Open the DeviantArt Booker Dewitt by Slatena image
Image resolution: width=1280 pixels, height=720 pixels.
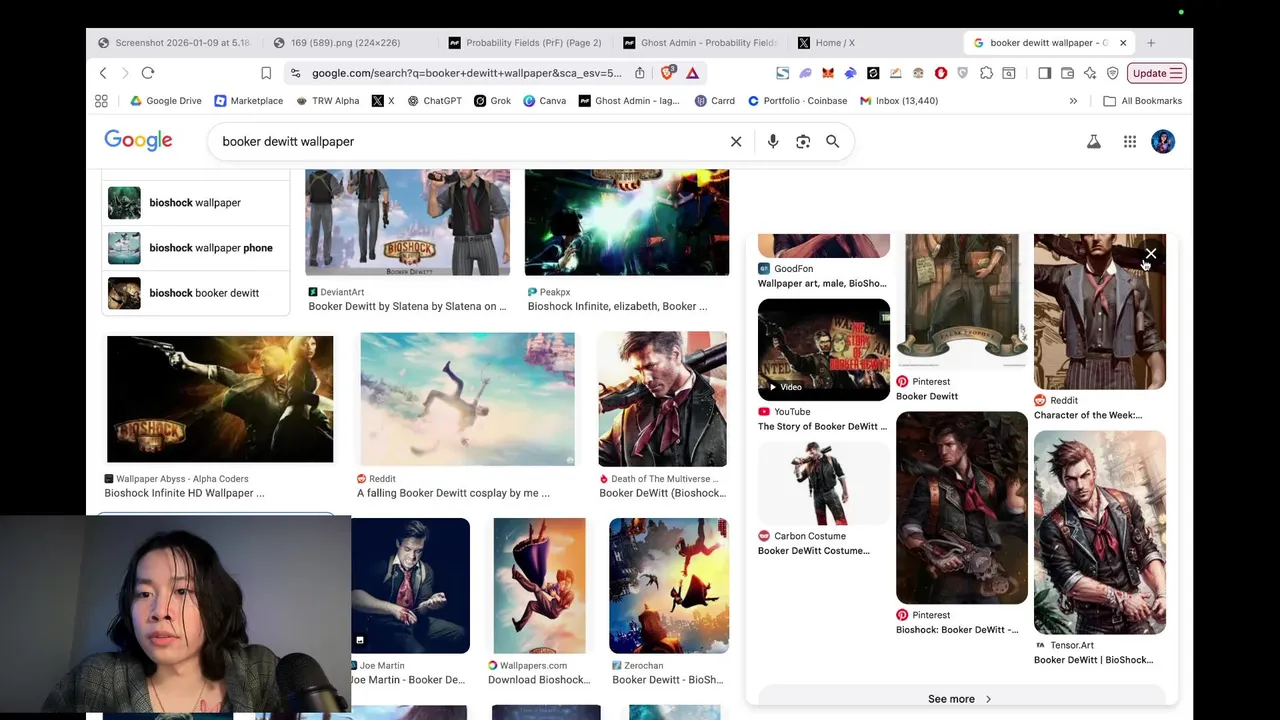point(407,222)
